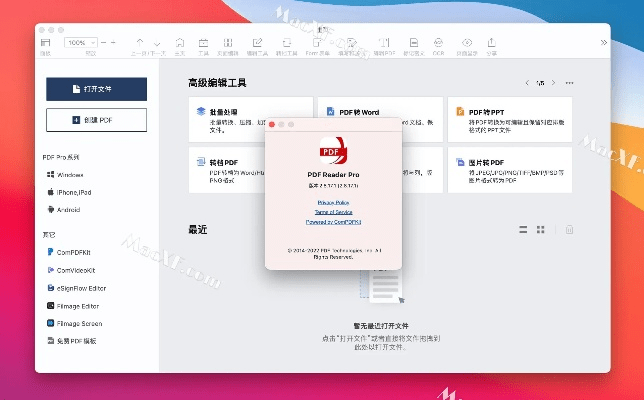Switch recent files to grid view
This screenshot has height=400, width=644.
pos(540,230)
